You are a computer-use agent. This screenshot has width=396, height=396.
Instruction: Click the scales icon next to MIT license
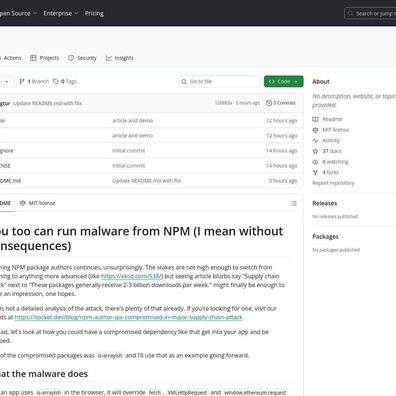point(315,130)
